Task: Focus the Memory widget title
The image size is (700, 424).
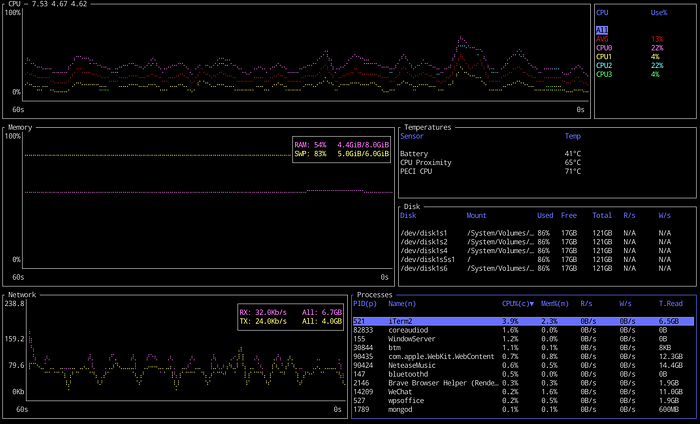Action: 20,128
